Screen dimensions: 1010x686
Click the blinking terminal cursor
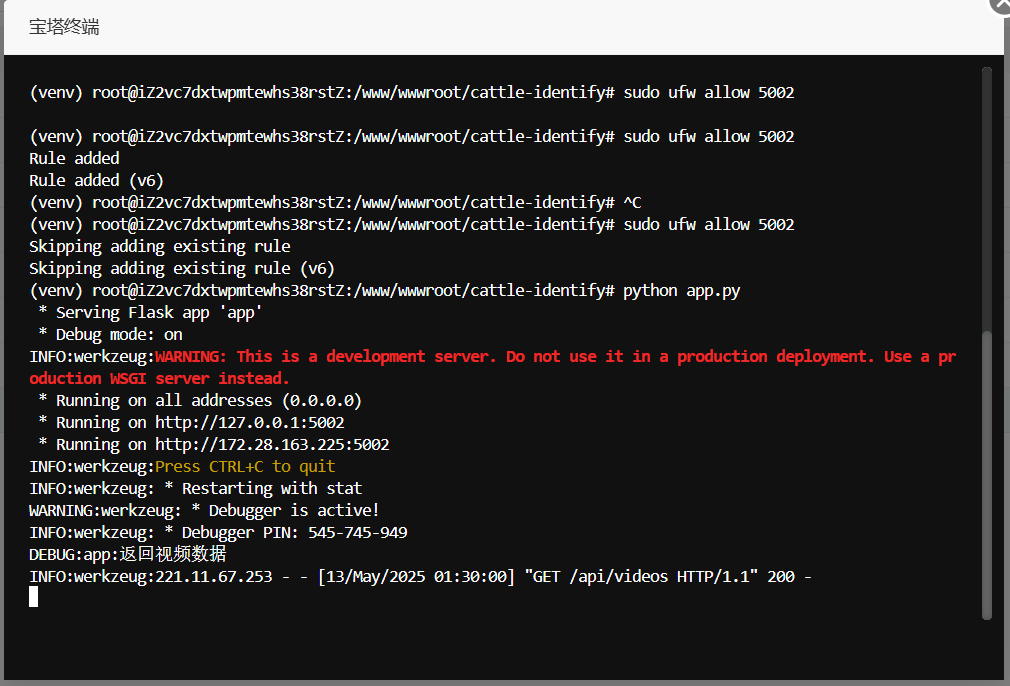tap(33, 597)
